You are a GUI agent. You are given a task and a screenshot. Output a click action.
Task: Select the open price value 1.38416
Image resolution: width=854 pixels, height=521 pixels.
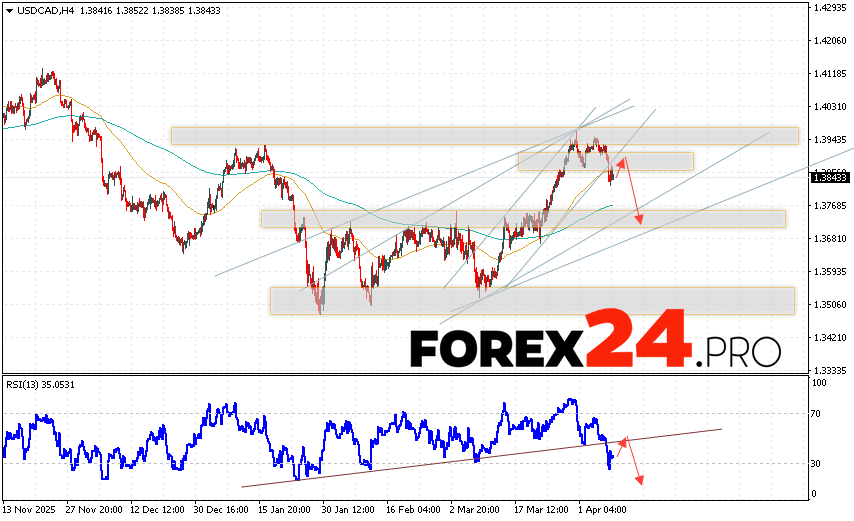coord(96,11)
